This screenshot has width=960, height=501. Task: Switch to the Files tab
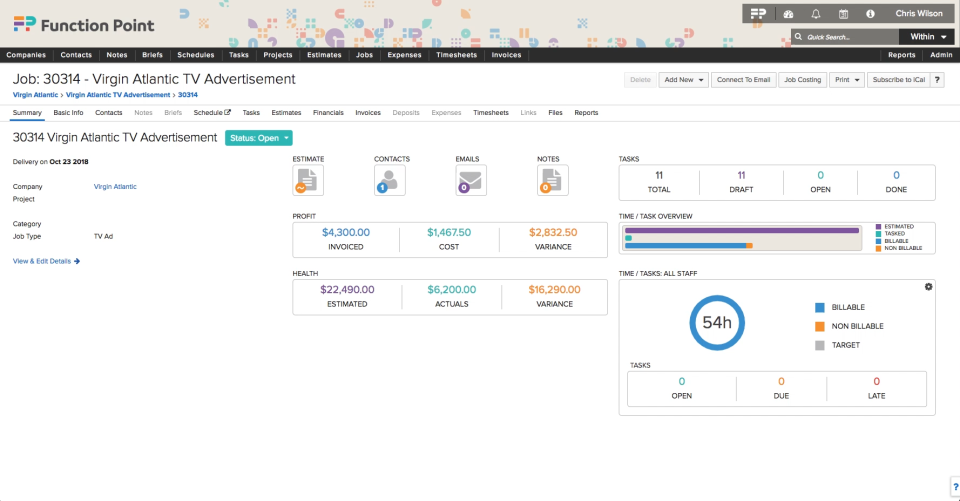point(555,113)
